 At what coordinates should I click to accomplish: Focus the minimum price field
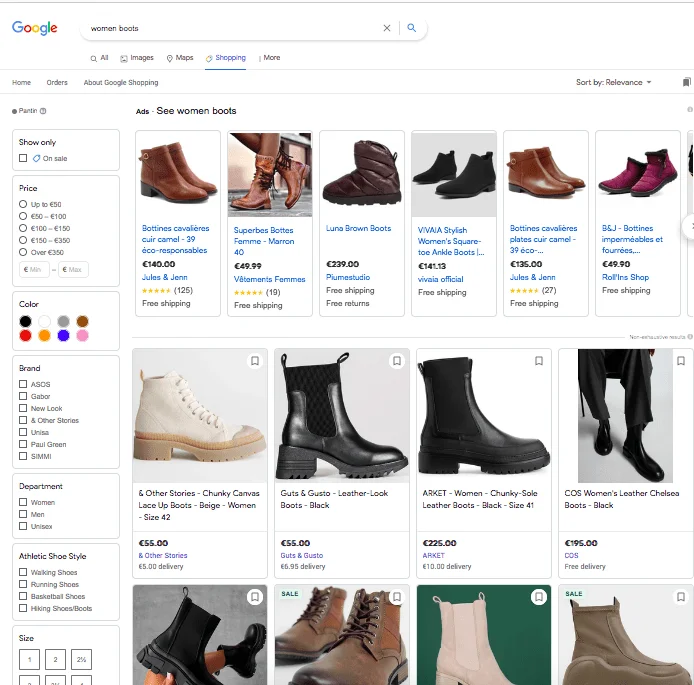pos(34,269)
